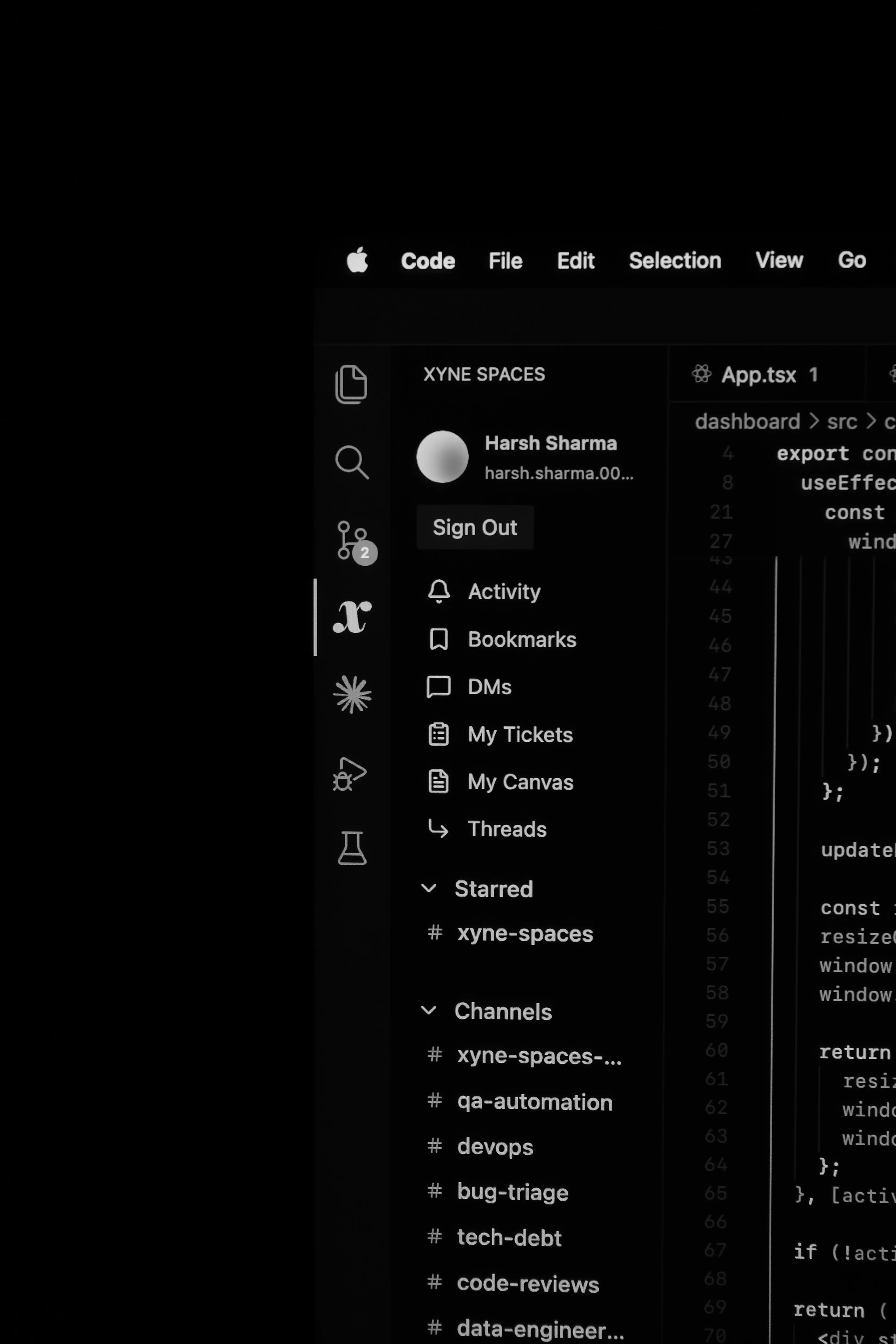Click hash icon beside code-reviews
The height and width of the screenshot is (1344, 896).
click(x=435, y=1283)
